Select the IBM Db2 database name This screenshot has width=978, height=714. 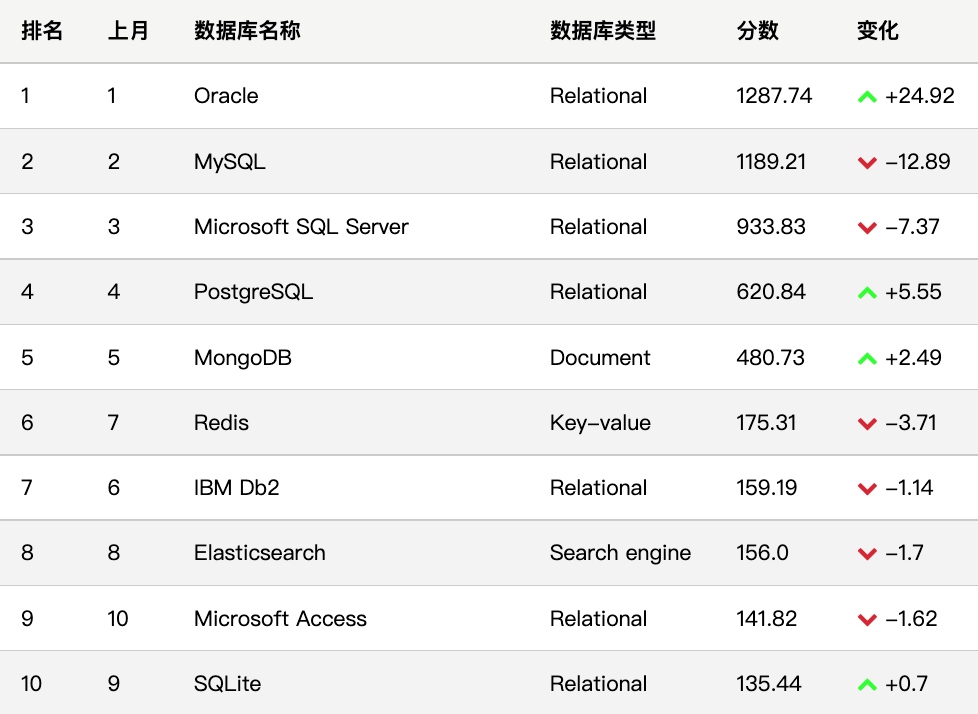(236, 487)
